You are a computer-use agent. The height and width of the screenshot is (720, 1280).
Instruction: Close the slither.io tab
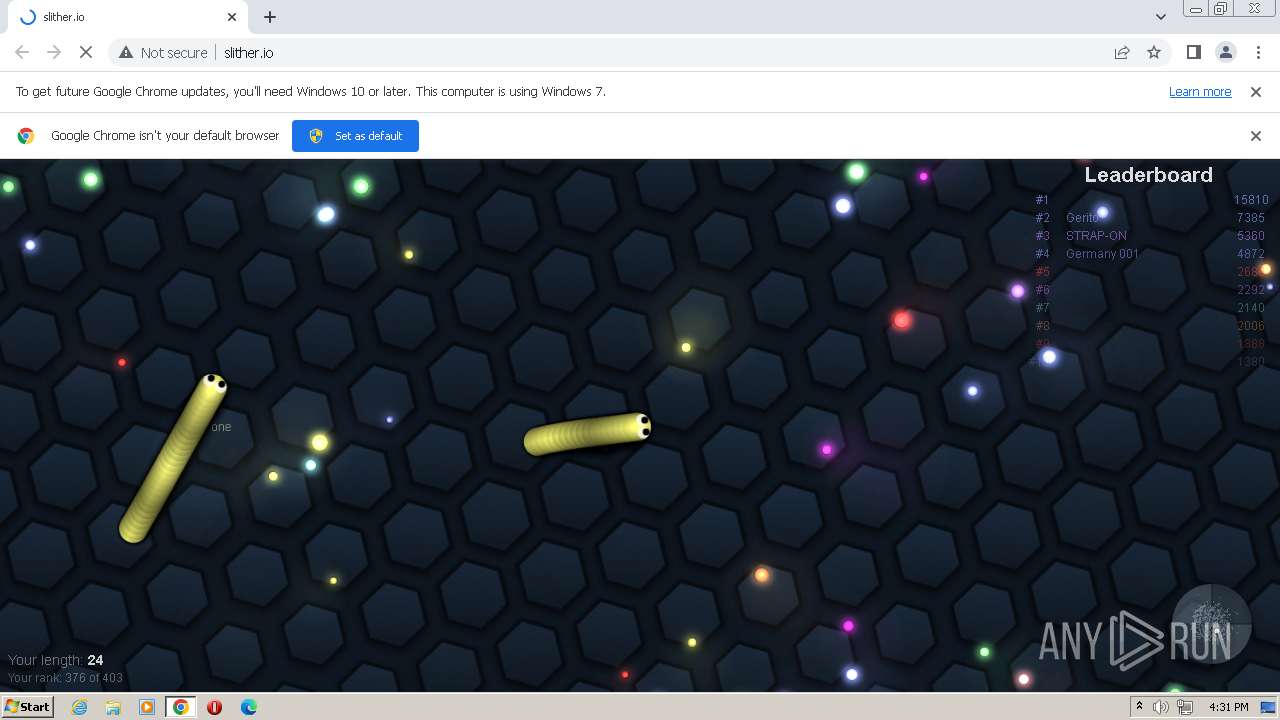click(232, 17)
